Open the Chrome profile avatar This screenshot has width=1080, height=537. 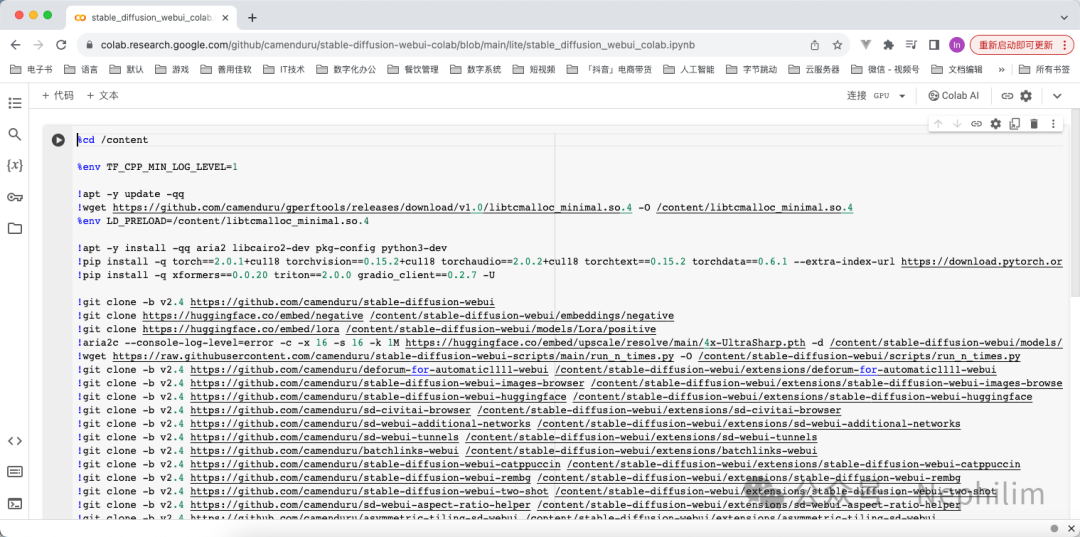click(x=956, y=45)
